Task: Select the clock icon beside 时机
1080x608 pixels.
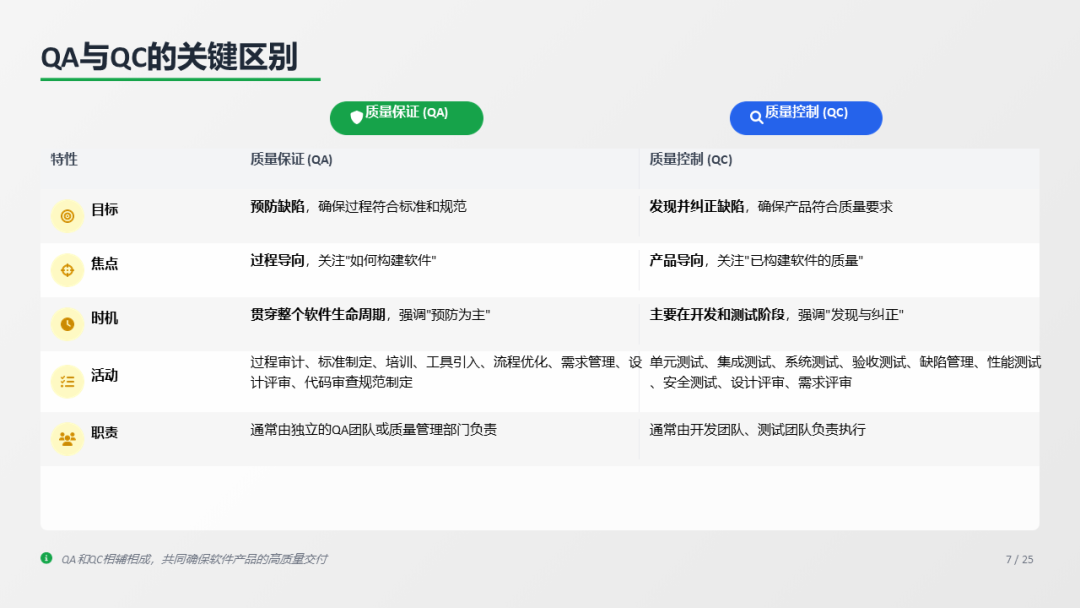Action: click(67, 324)
